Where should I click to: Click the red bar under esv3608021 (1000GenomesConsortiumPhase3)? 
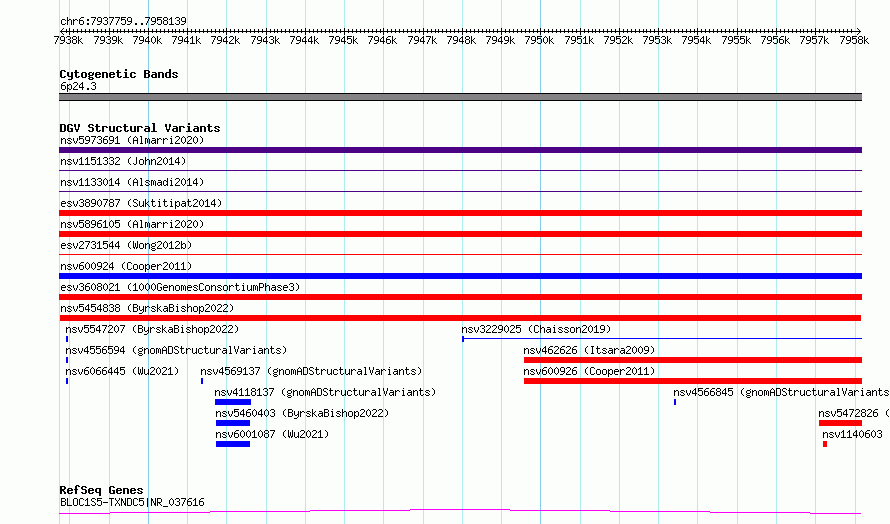[x=460, y=297]
